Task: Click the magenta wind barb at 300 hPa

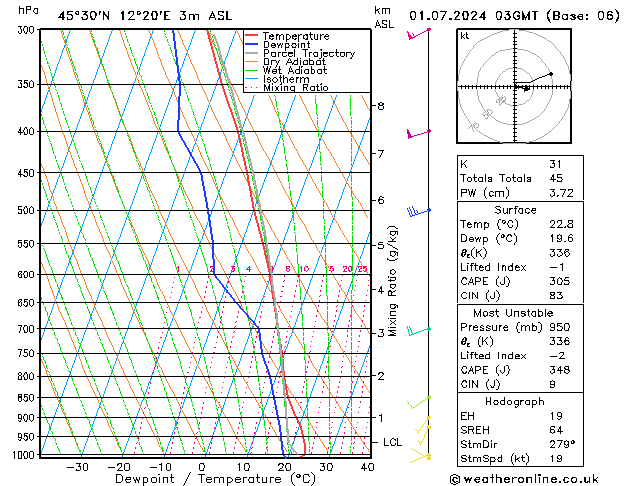Action: (419, 34)
